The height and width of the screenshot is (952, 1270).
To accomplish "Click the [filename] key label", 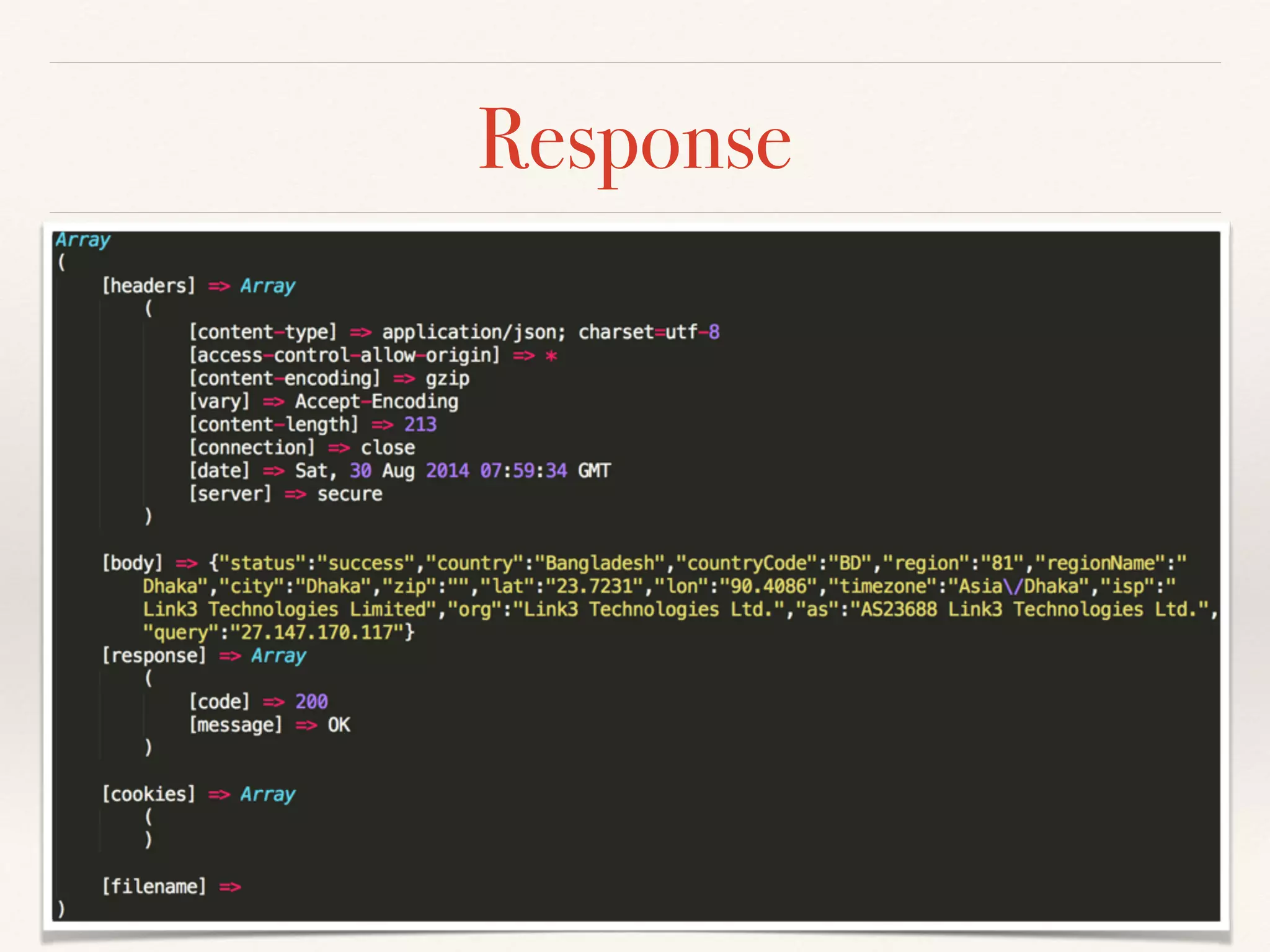I will (x=154, y=887).
